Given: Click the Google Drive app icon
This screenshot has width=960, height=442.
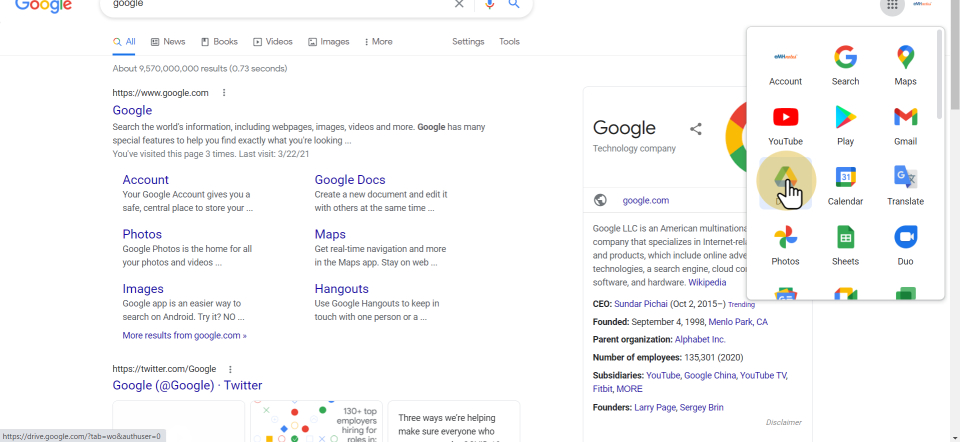Looking at the screenshot, I should 785,180.
